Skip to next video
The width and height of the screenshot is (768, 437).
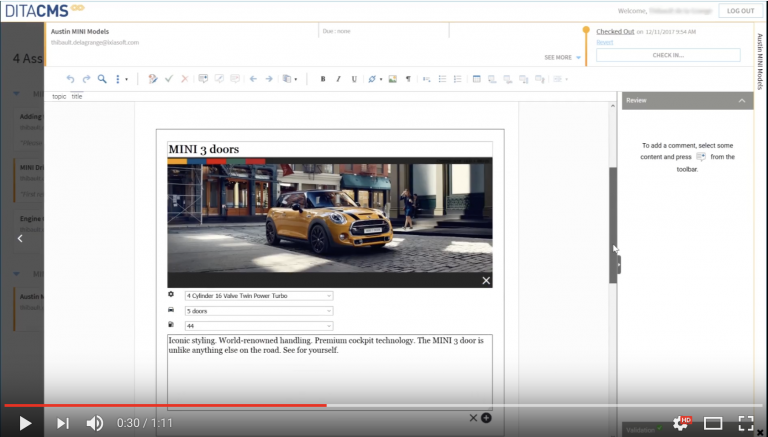coord(63,423)
